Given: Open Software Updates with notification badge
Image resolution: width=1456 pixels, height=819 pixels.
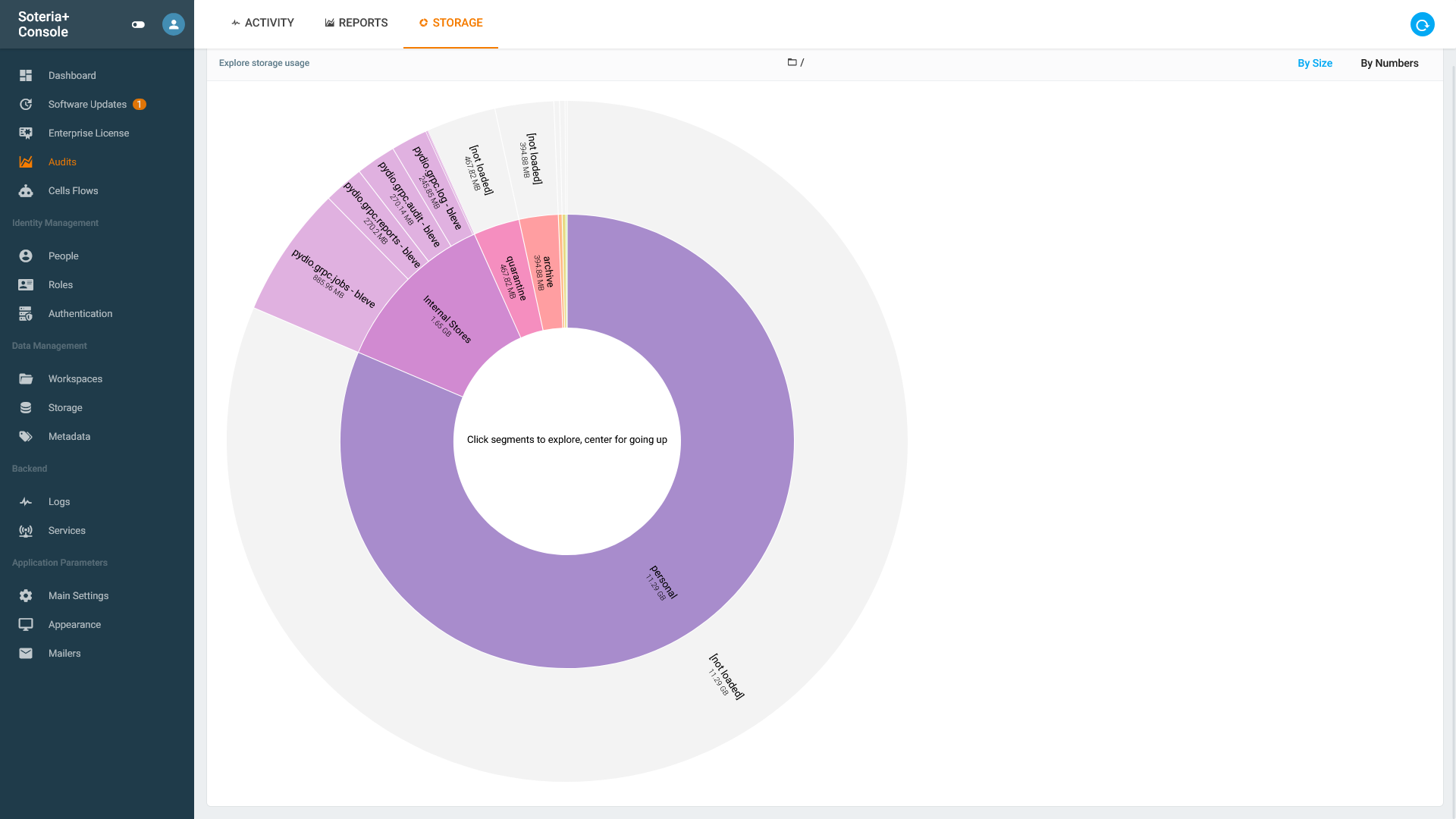Looking at the screenshot, I should point(87,104).
